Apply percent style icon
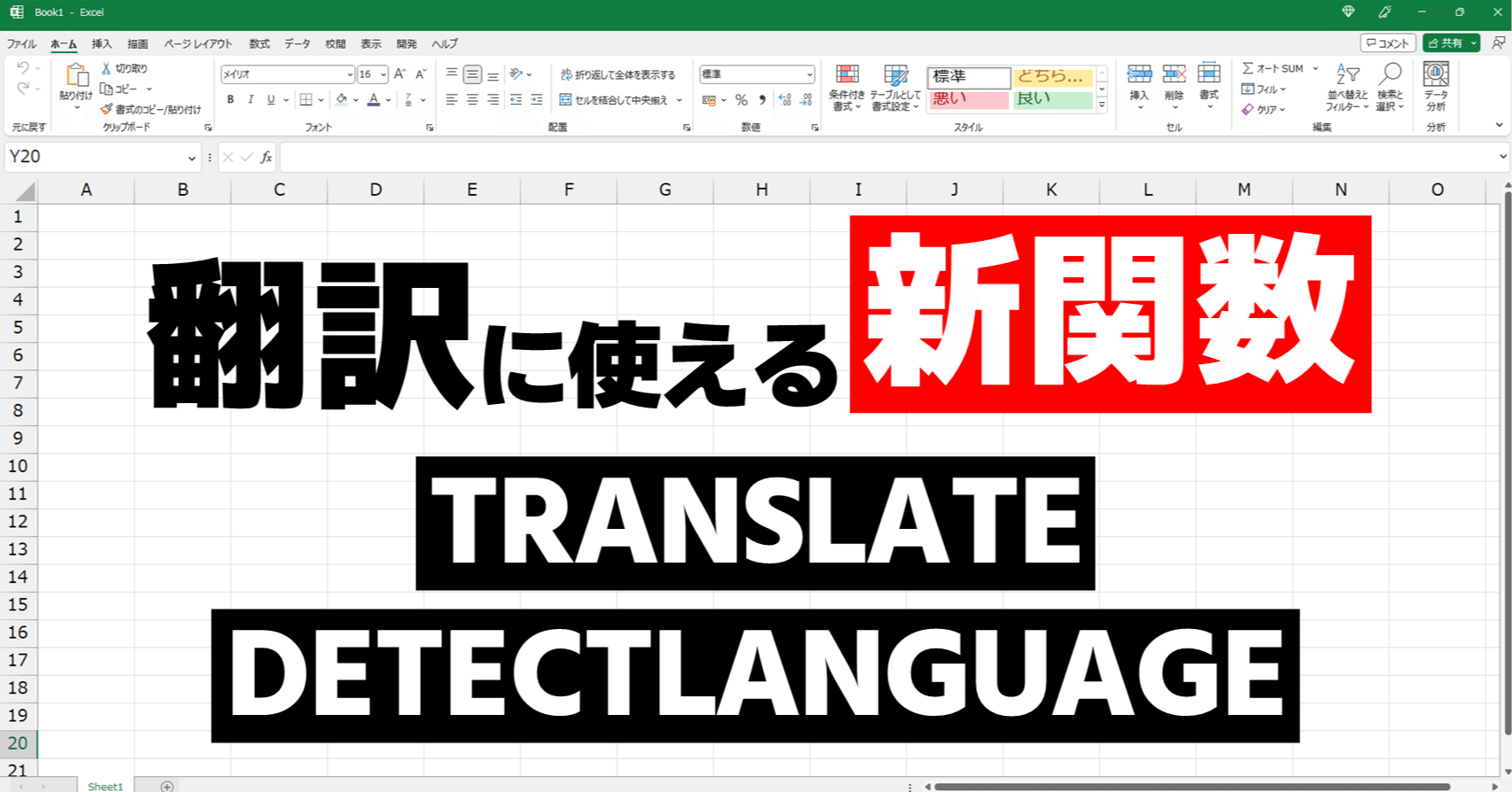This screenshot has width=1512, height=792. click(x=741, y=100)
